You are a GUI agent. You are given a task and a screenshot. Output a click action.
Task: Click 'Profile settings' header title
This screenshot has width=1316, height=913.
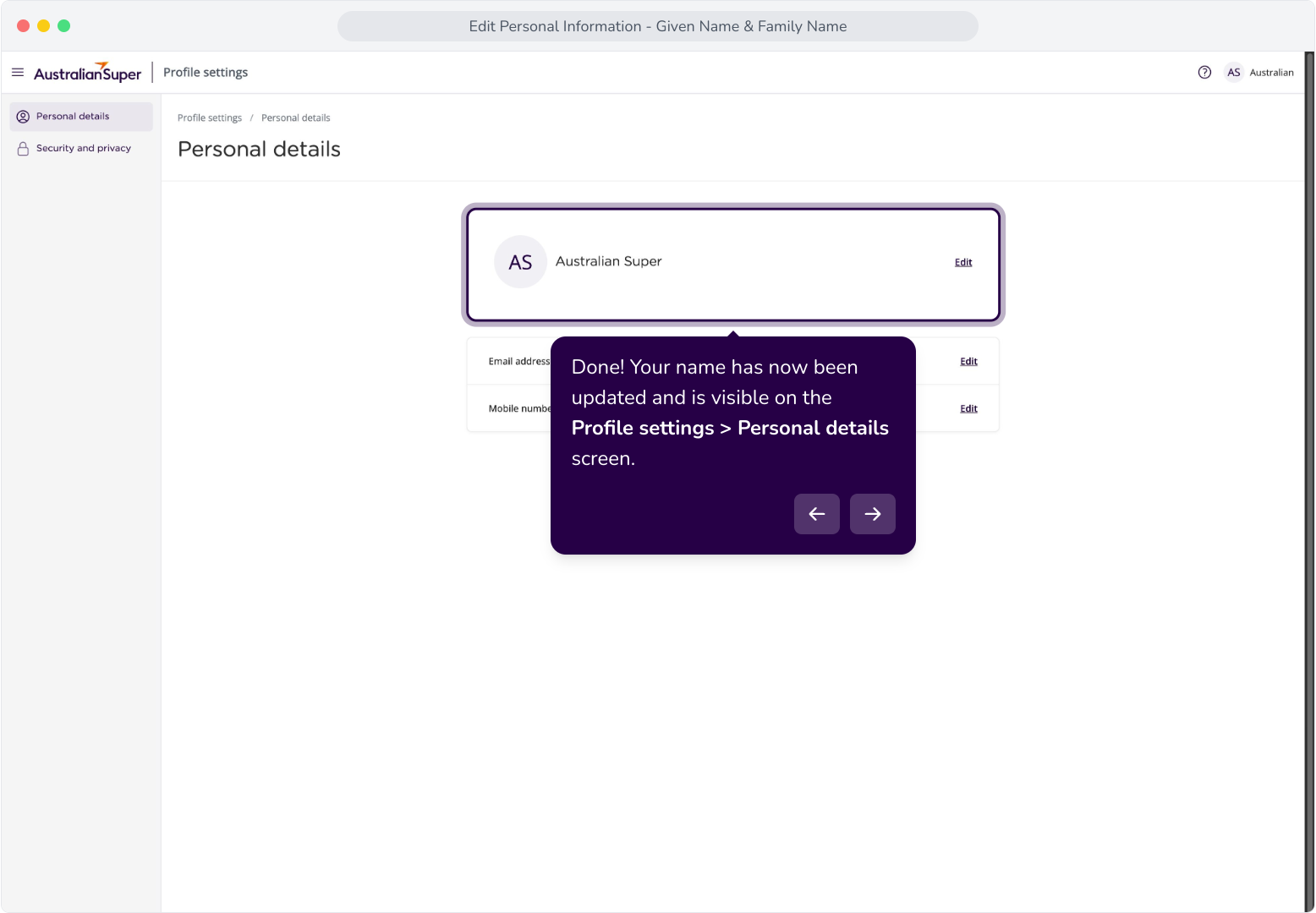tap(206, 73)
